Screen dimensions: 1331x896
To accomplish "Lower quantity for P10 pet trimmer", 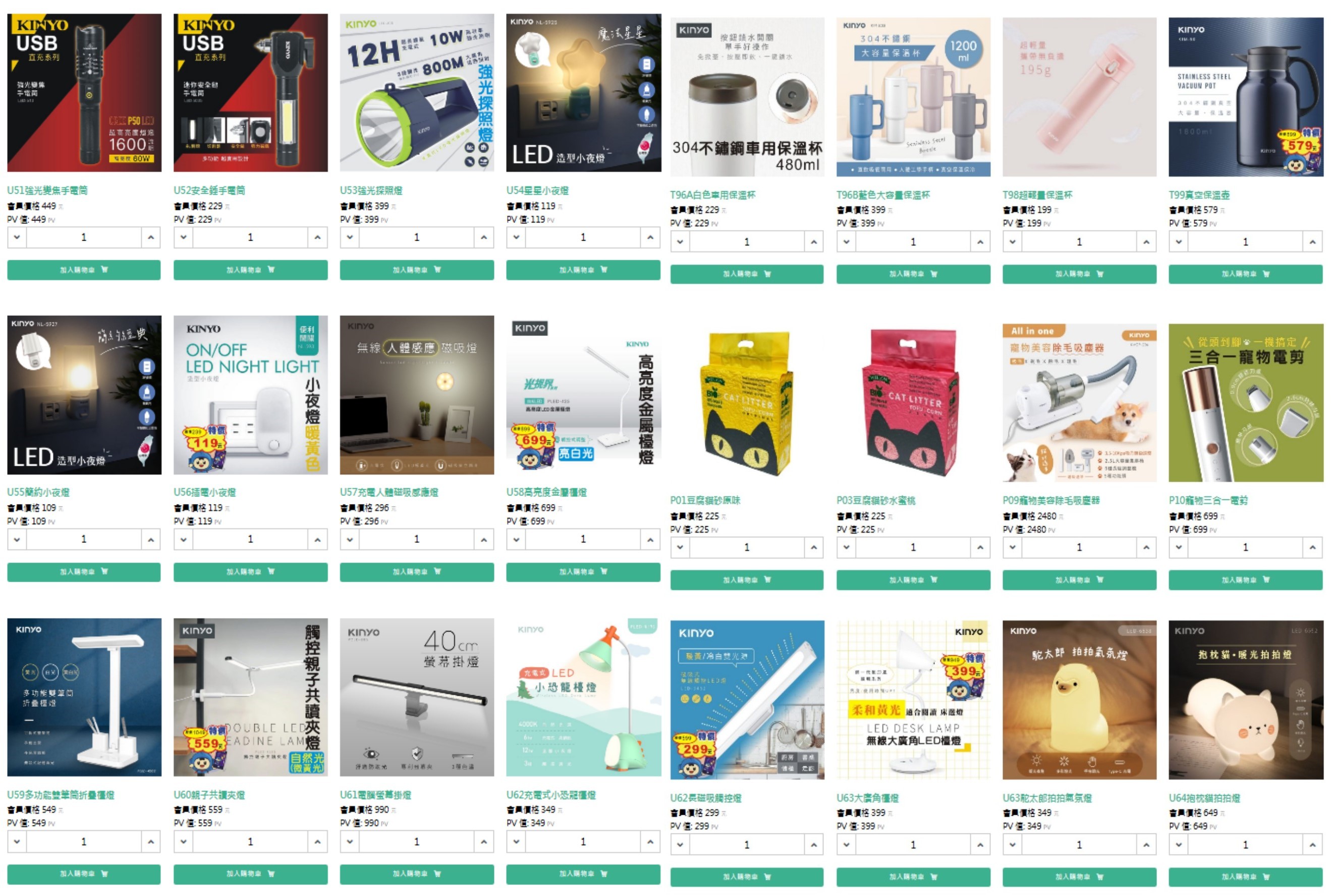I will point(1179,547).
